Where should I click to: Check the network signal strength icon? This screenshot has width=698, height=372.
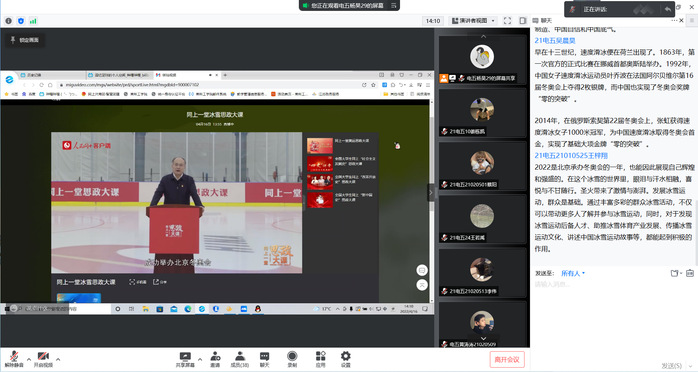(x=33, y=21)
